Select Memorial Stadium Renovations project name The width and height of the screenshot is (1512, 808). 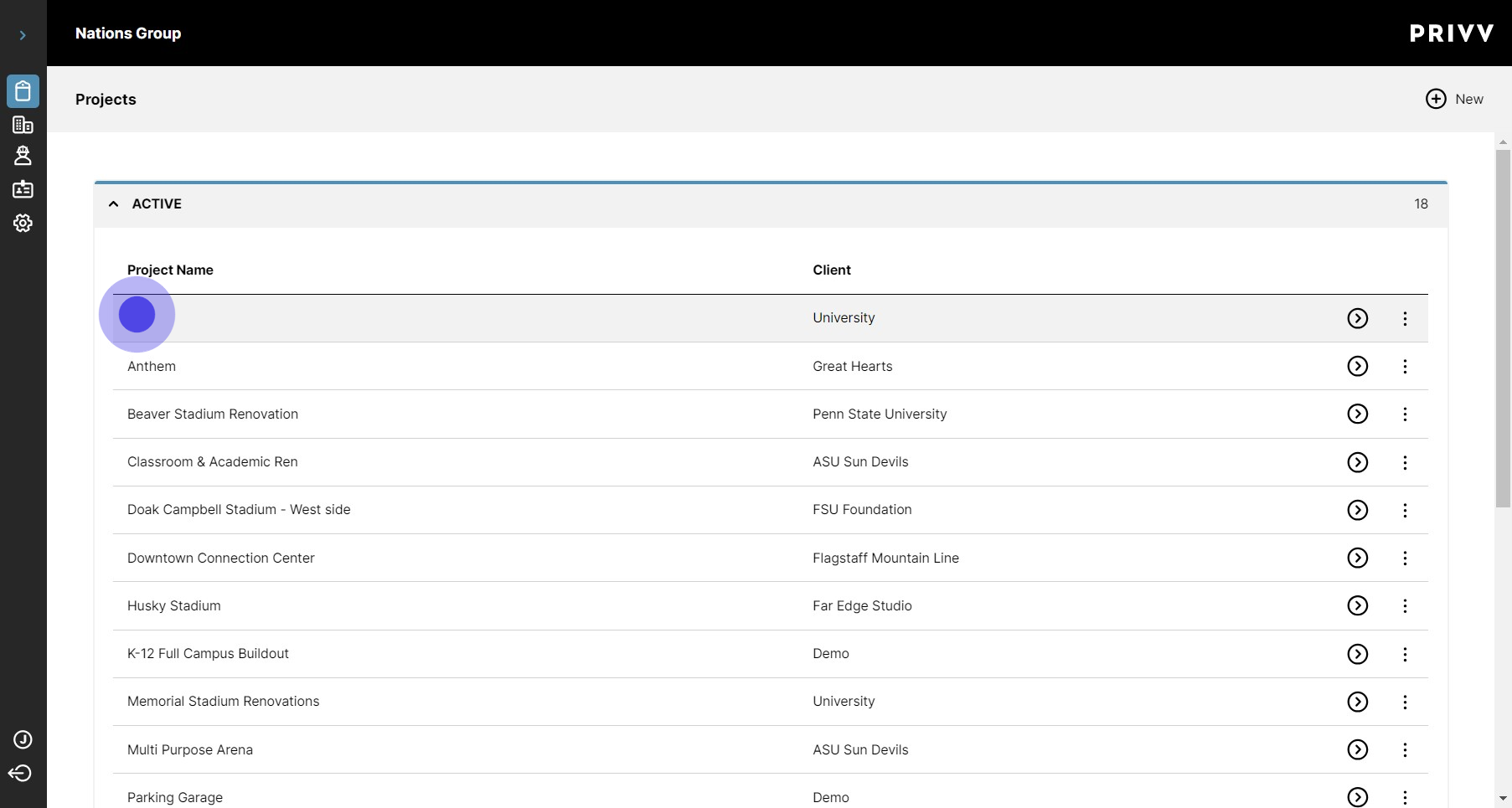click(224, 701)
